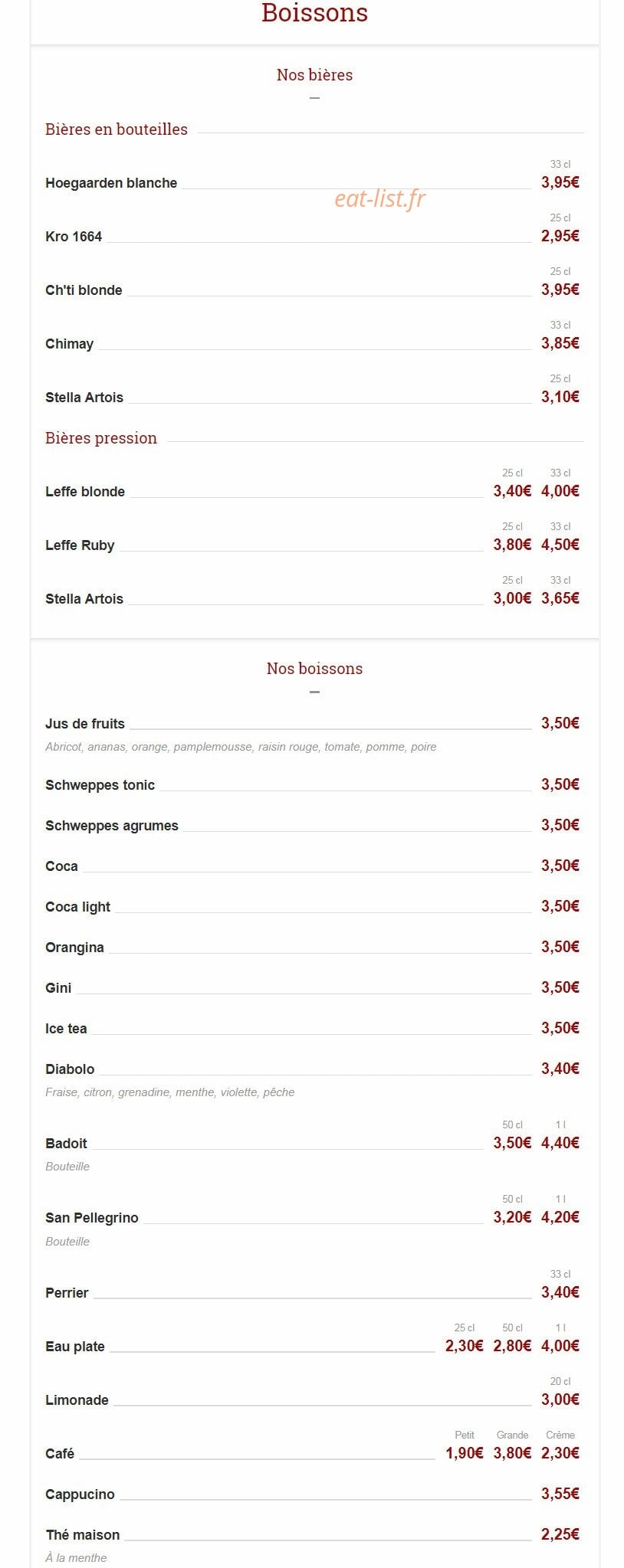Click the Thé maison item
The image size is (624, 1568).
click(83, 1535)
